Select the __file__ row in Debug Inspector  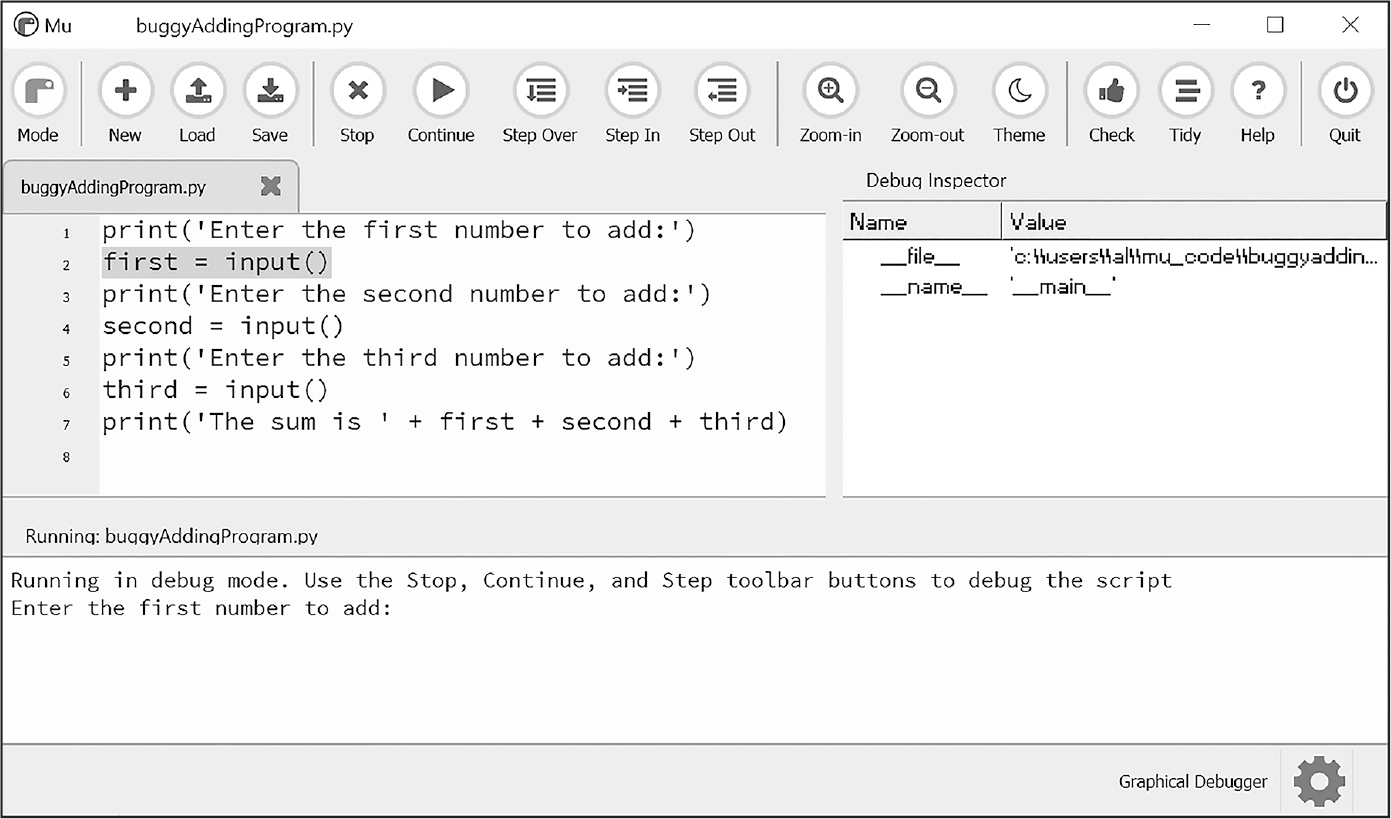coord(1115,257)
